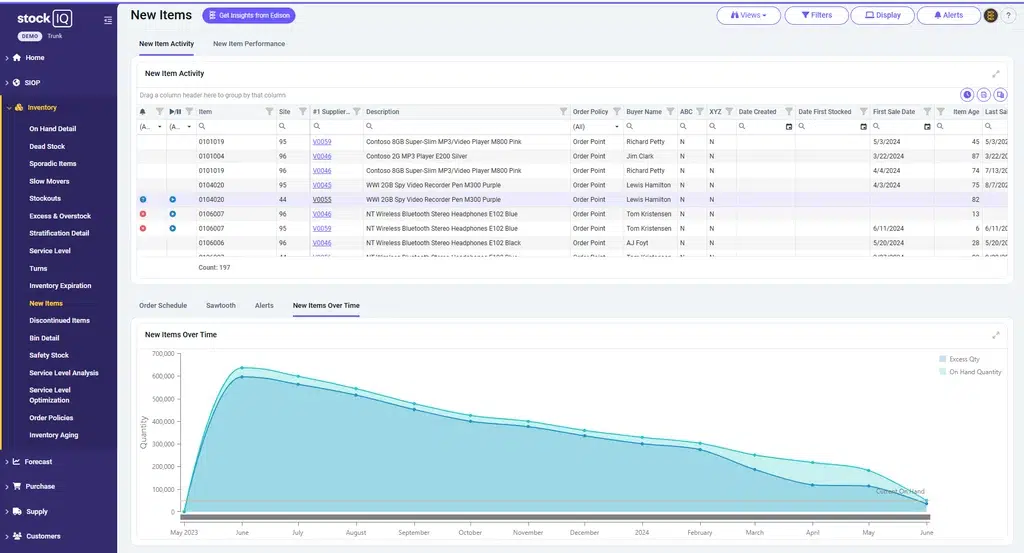Viewport: 1024px width, 553px height.
Task: Click the Description column search field
Action: click(466, 127)
